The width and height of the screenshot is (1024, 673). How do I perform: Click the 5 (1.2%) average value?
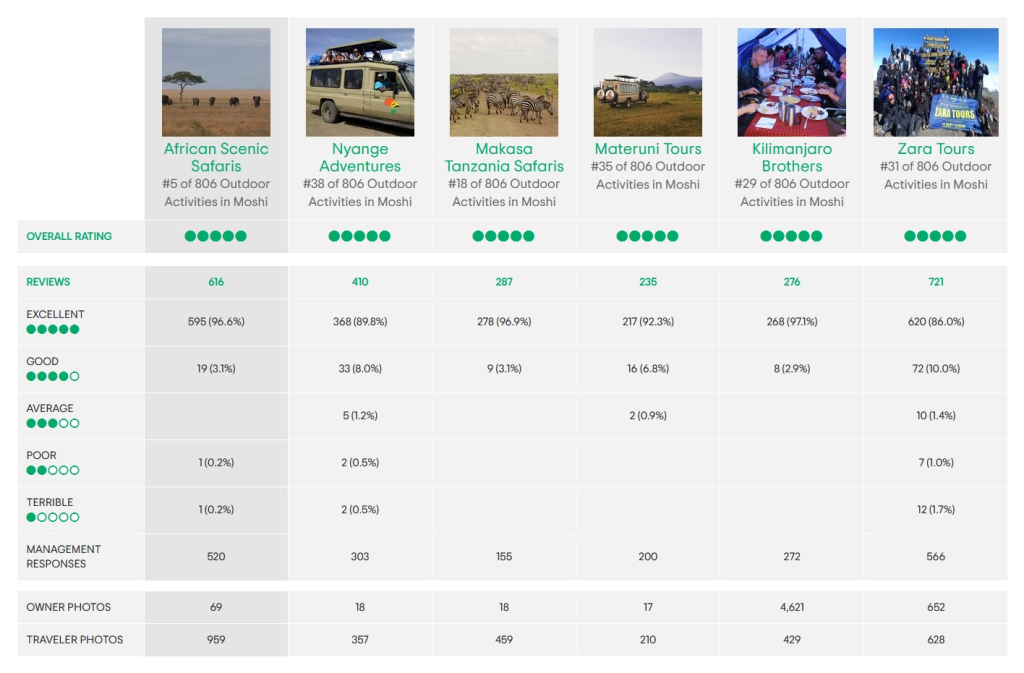click(360, 416)
